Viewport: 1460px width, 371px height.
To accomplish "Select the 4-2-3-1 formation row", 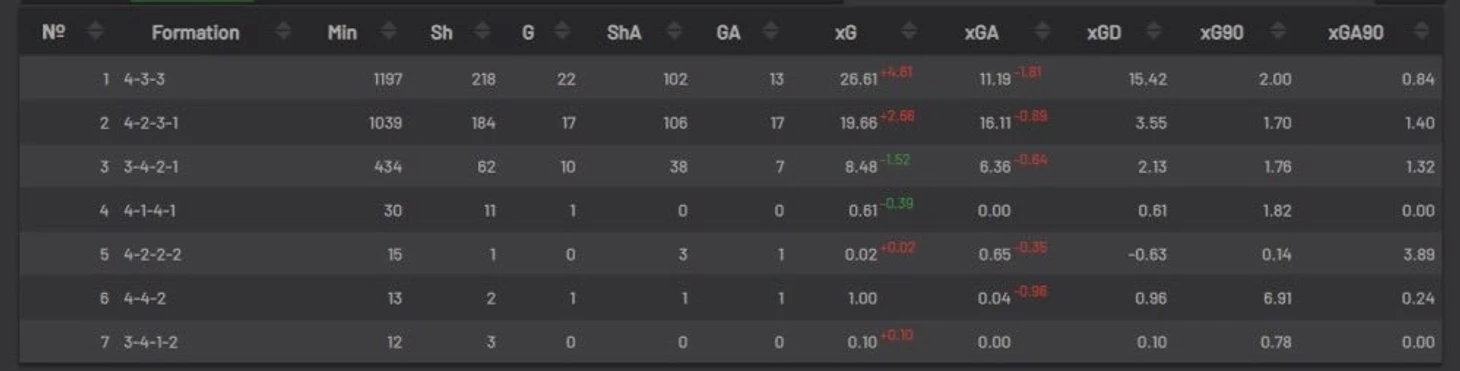I will click(x=730, y=123).
